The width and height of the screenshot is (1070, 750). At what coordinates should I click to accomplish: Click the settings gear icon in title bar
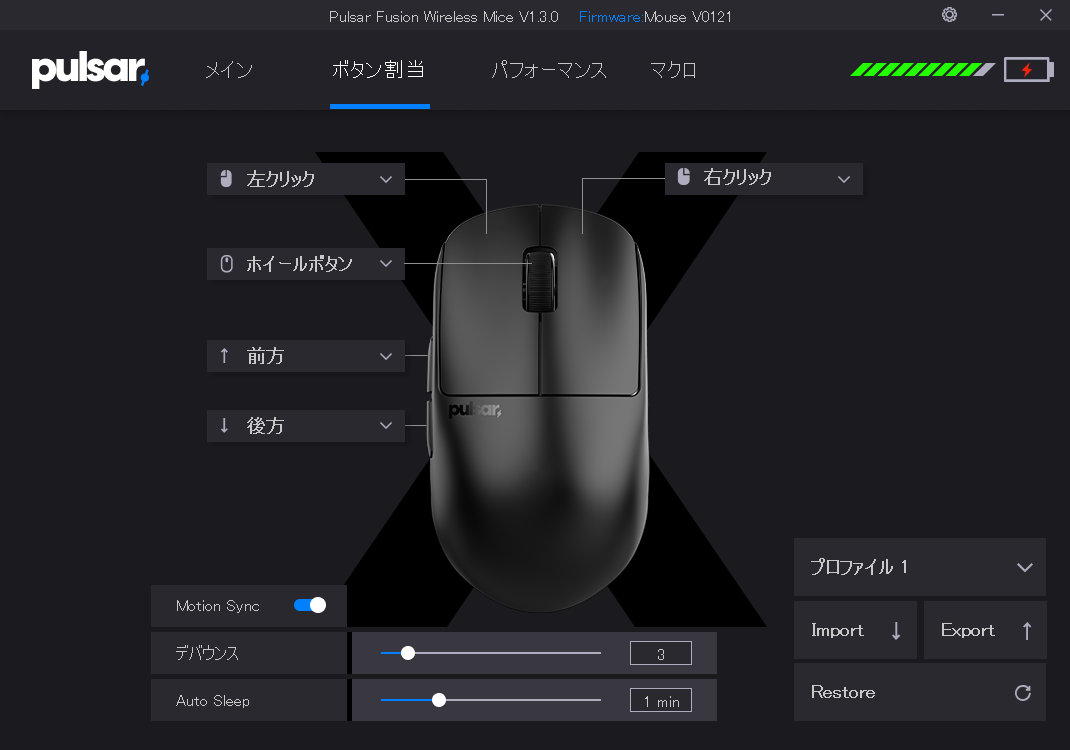click(949, 15)
